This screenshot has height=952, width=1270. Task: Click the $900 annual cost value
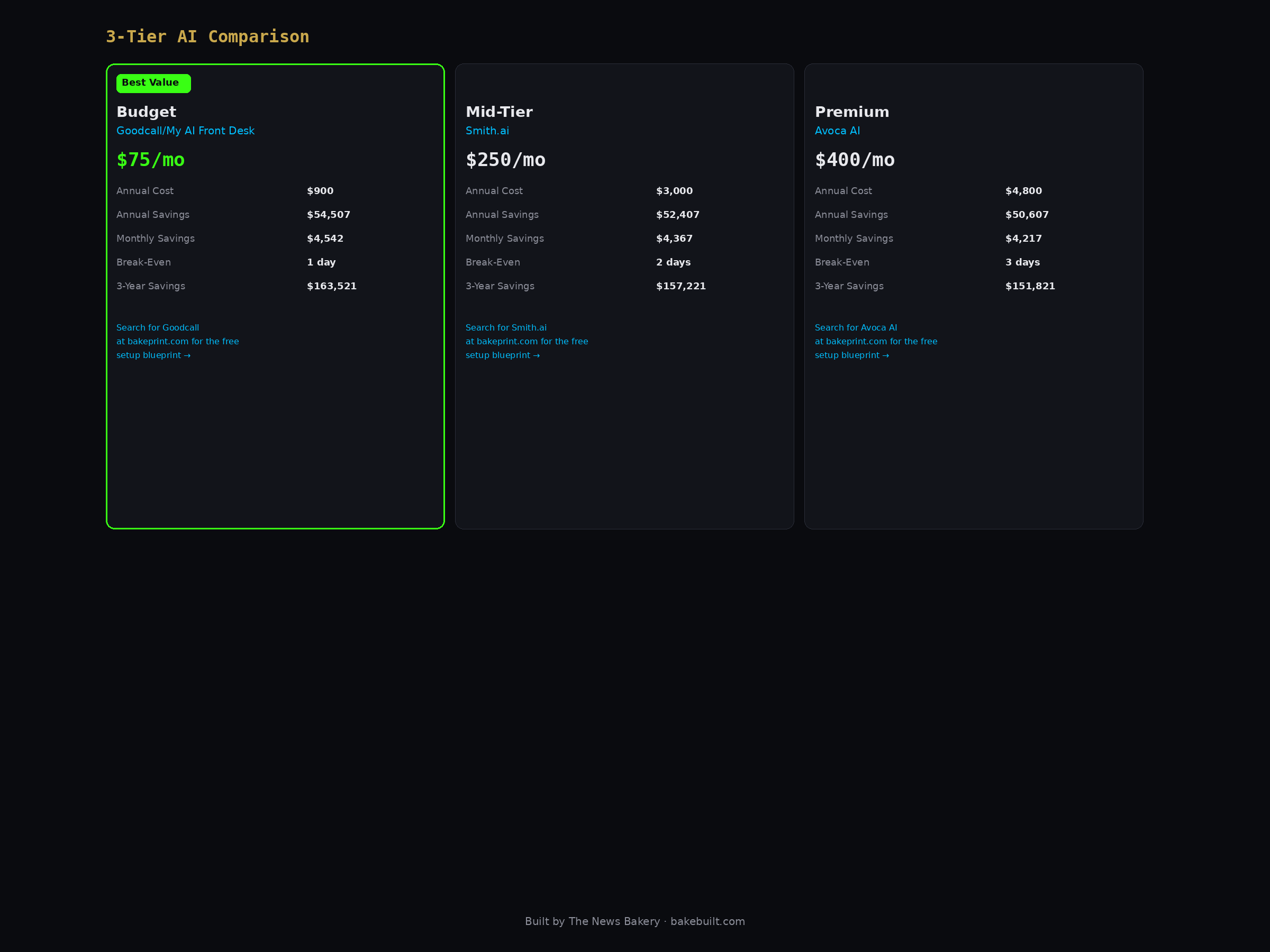pyautogui.click(x=320, y=191)
